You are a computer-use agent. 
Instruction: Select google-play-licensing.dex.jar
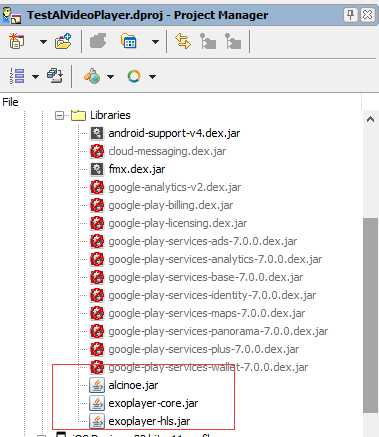pos(178,223)
